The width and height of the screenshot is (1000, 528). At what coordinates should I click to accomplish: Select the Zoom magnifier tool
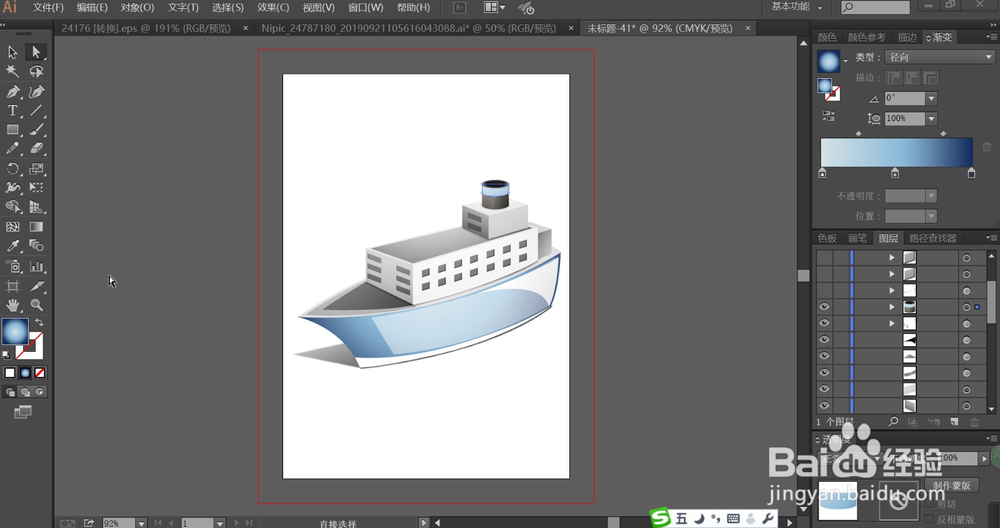pos(36,305)
